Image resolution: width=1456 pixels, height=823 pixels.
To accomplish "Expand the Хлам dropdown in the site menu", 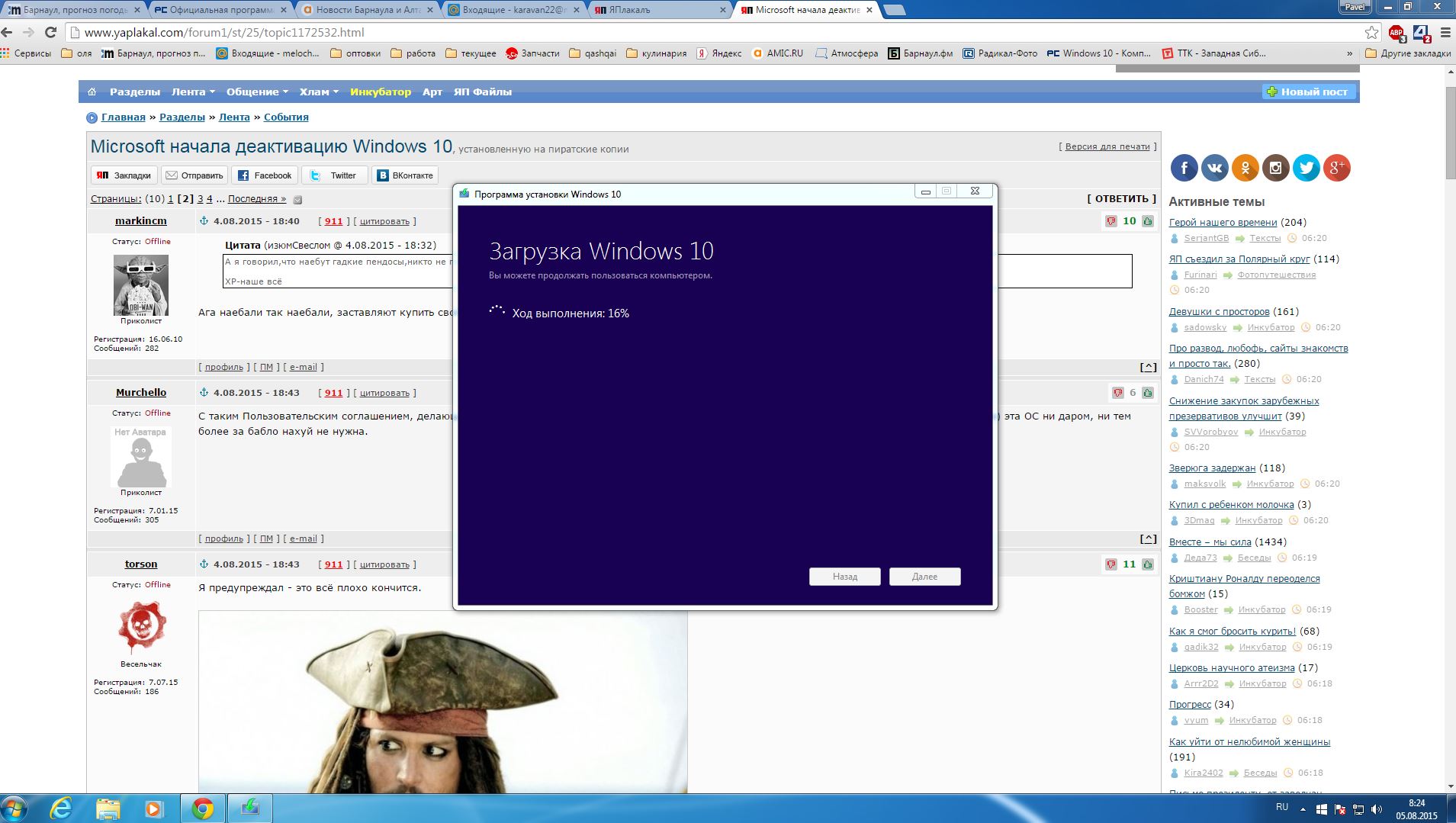I will (319, 92).
